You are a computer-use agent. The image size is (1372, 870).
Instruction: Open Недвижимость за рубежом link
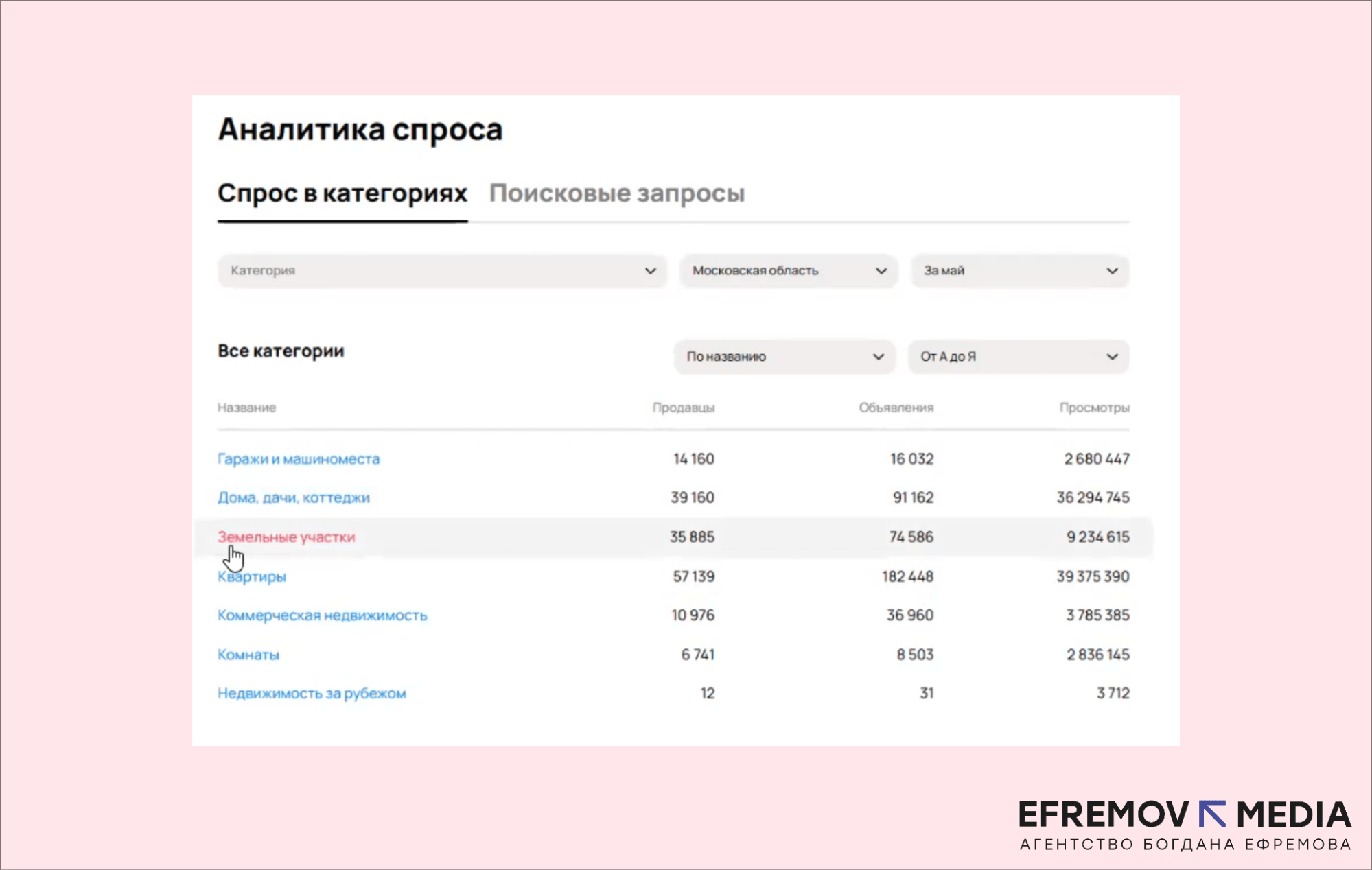312,693
